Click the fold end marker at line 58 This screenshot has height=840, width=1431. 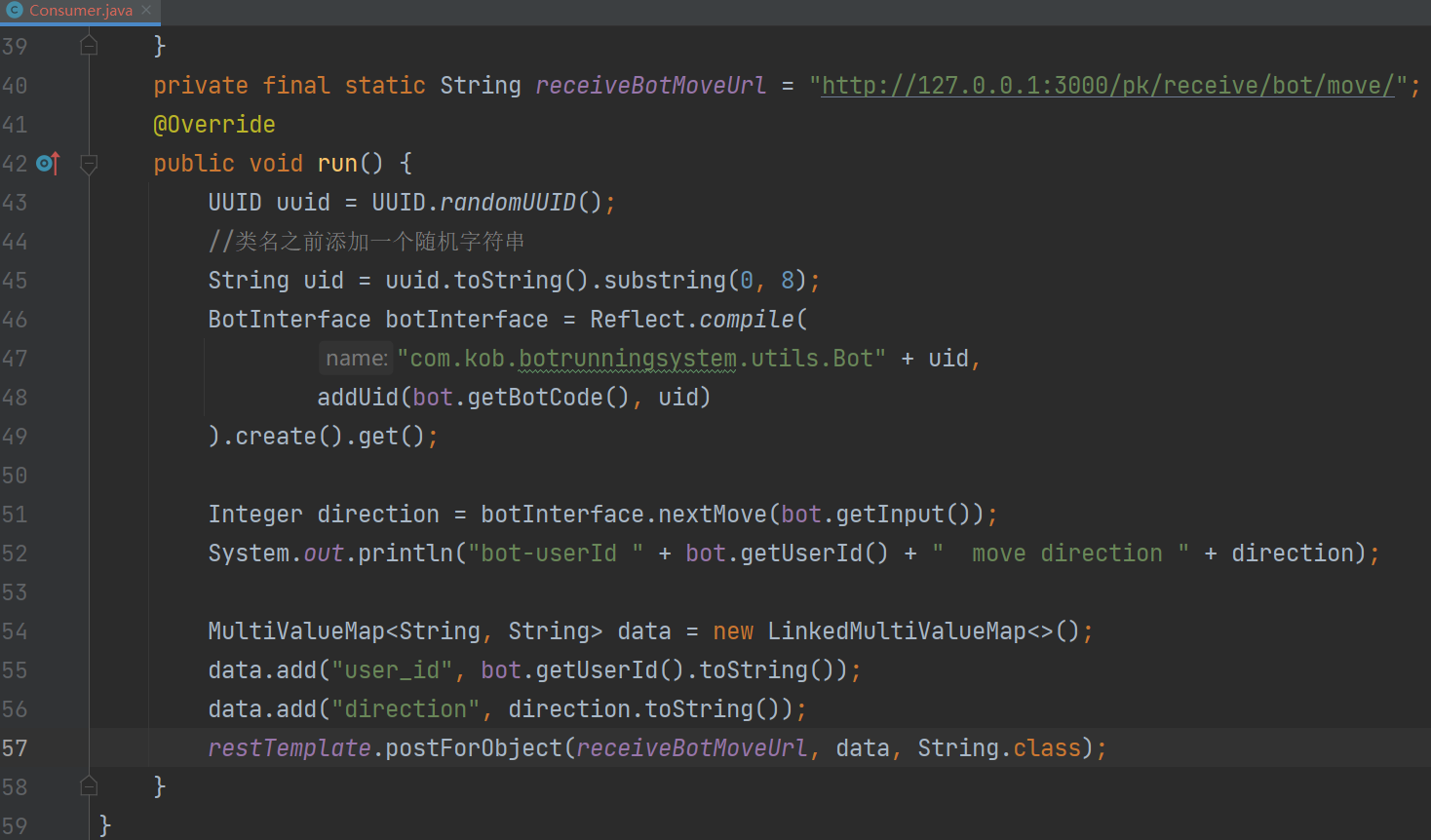coord(89,786)
